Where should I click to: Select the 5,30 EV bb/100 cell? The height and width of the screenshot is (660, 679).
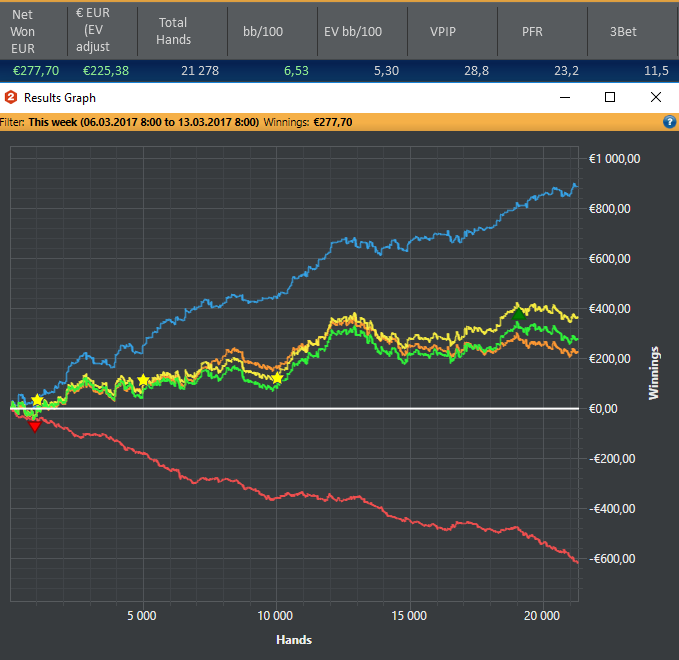pyautogui.click(x=386, y=71)
